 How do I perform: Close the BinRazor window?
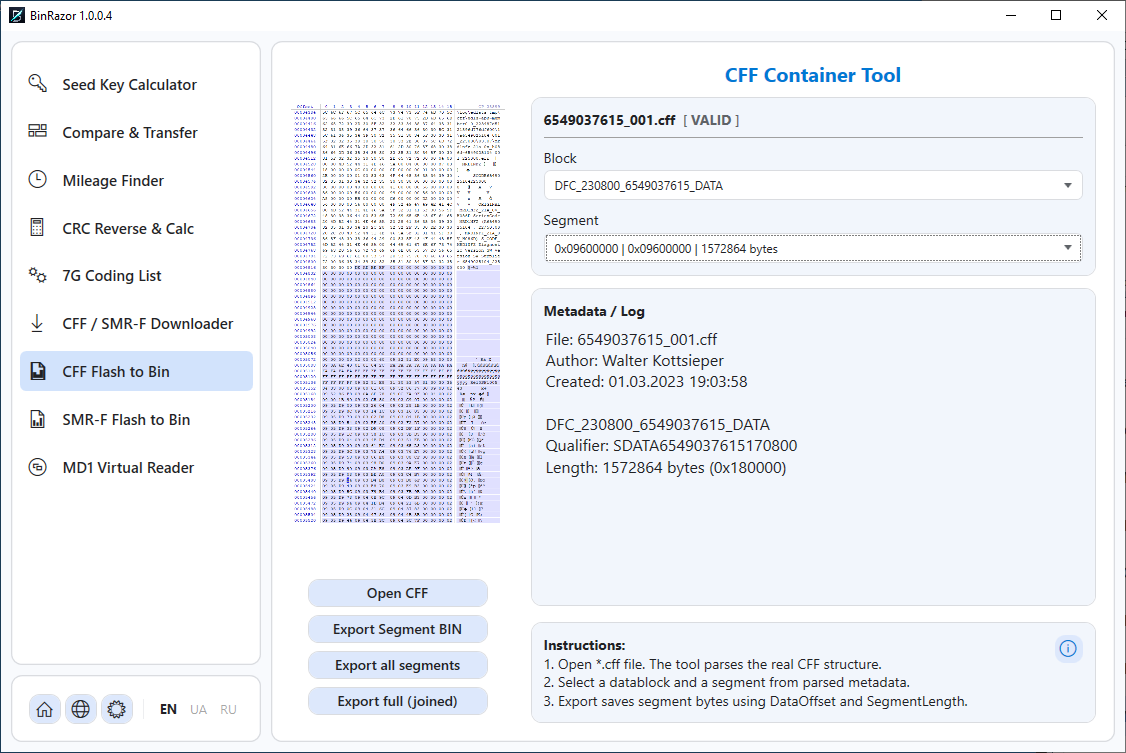(x=1102, y=15)
